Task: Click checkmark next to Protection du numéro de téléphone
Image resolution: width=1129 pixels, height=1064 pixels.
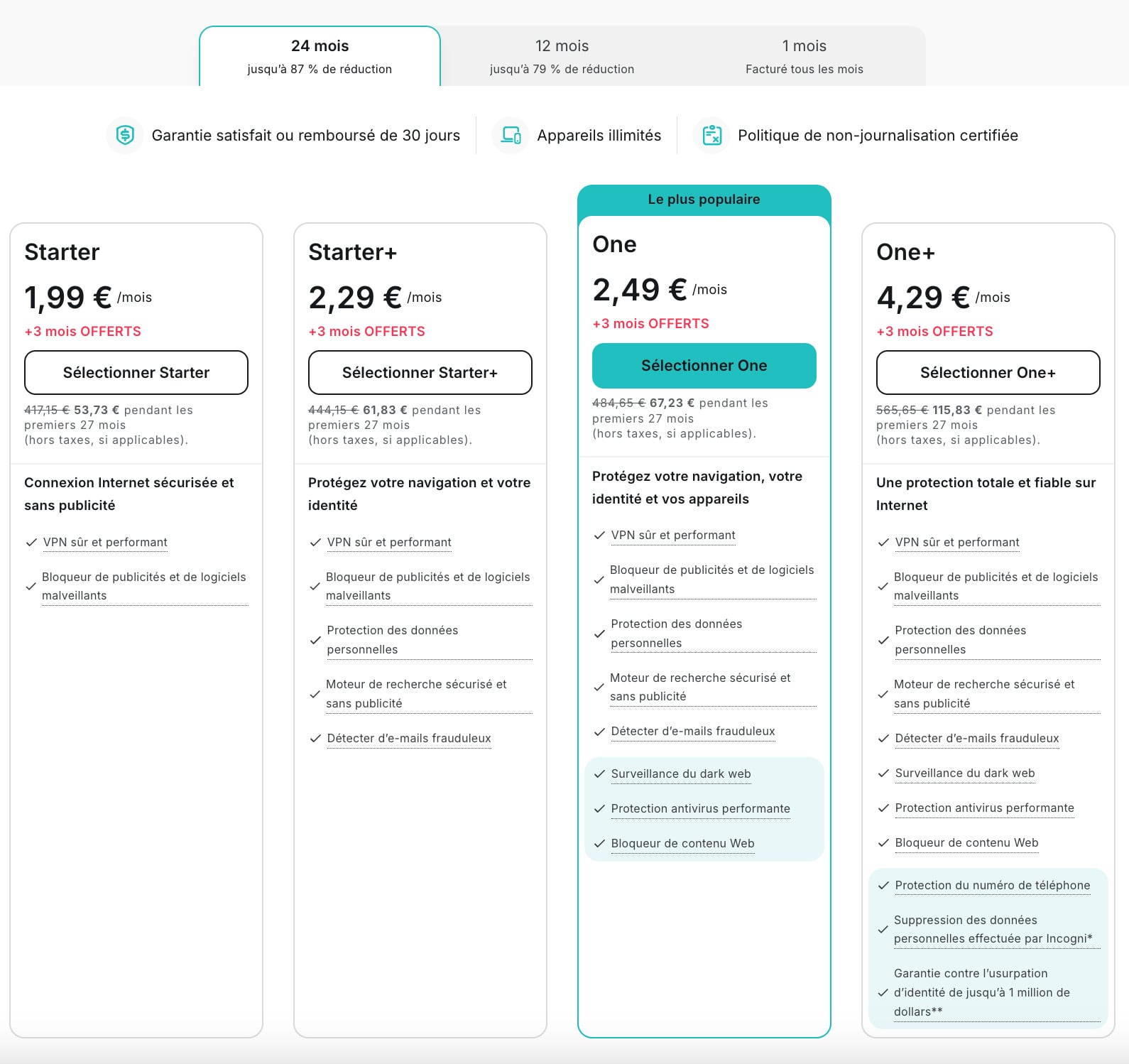Action: [x=883, y=886]
